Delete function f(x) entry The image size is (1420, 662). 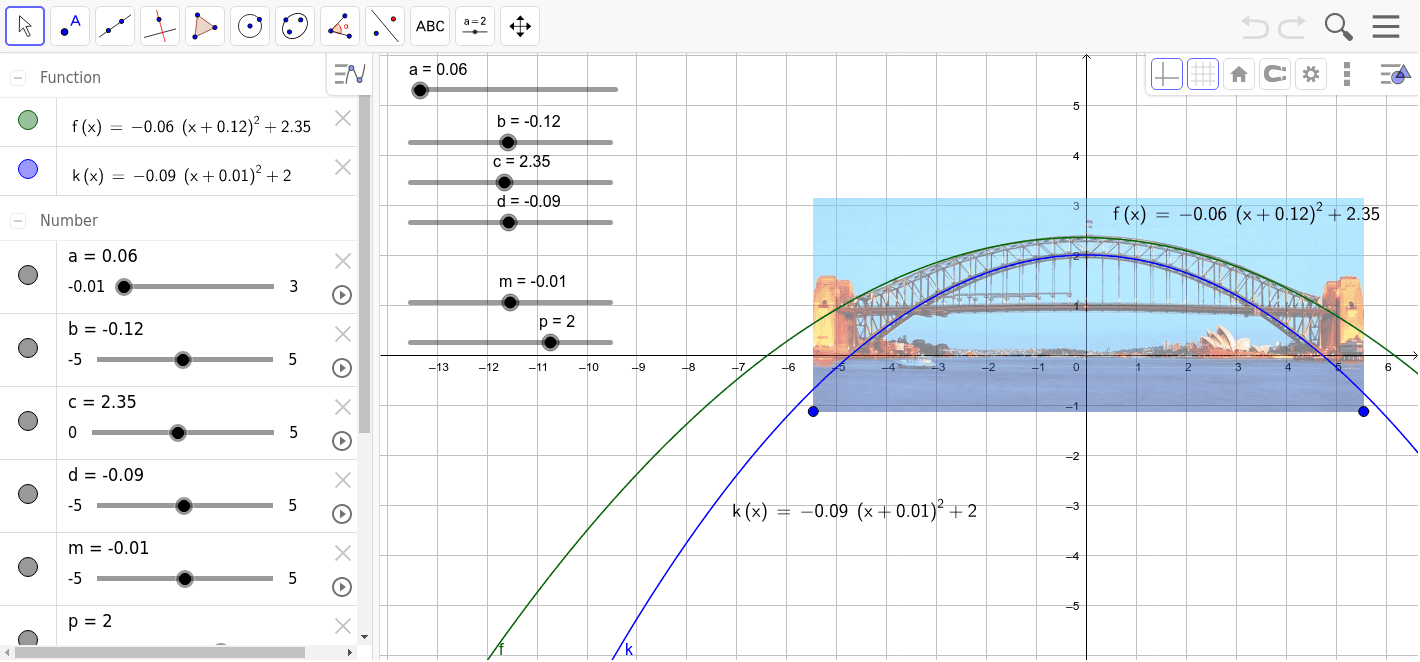click(343, 118)
